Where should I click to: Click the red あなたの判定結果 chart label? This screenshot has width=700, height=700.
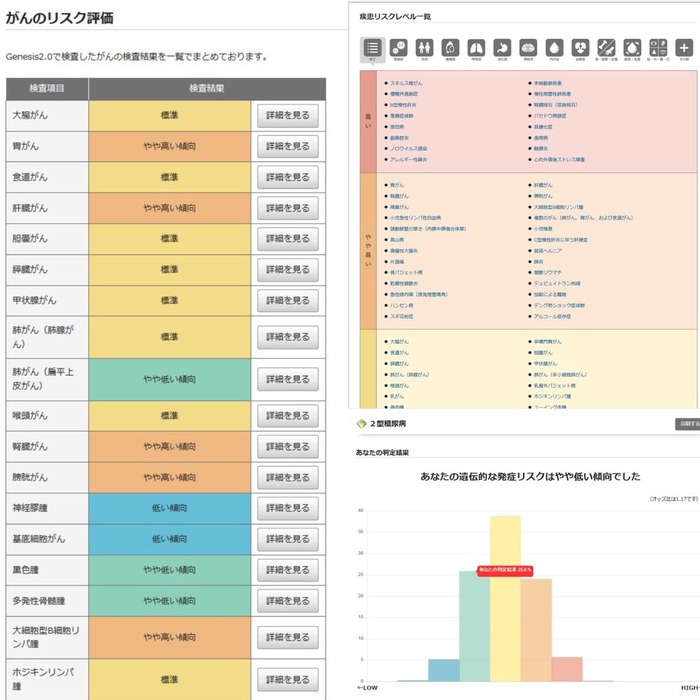505,570
